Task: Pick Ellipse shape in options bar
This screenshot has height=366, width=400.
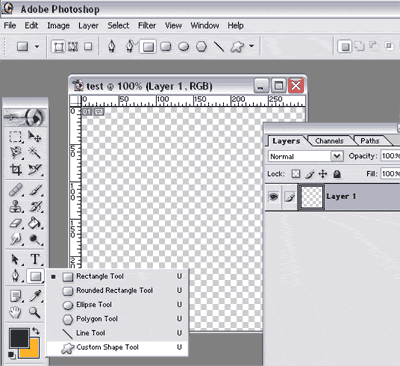Action: [x=184, y=46]
